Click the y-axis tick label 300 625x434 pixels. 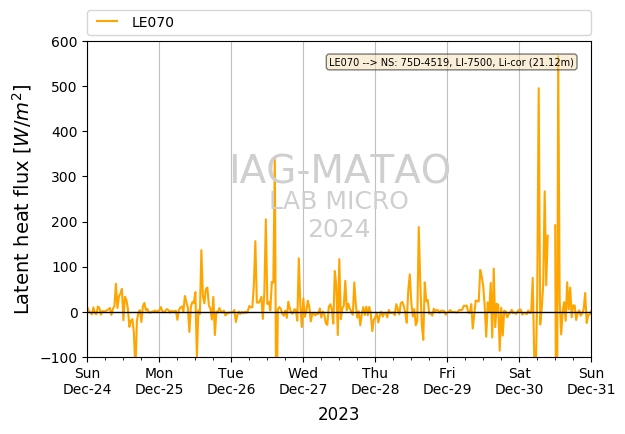coord(64,177)
